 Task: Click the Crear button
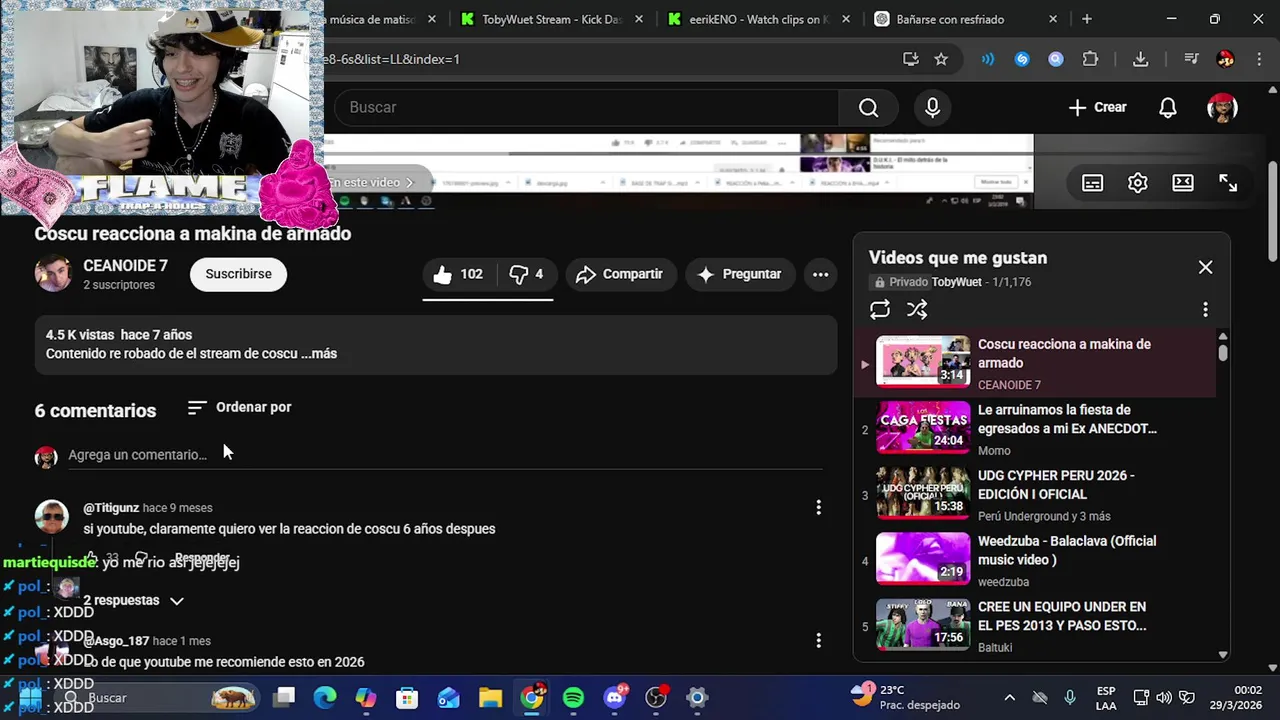pos(1097,108)
